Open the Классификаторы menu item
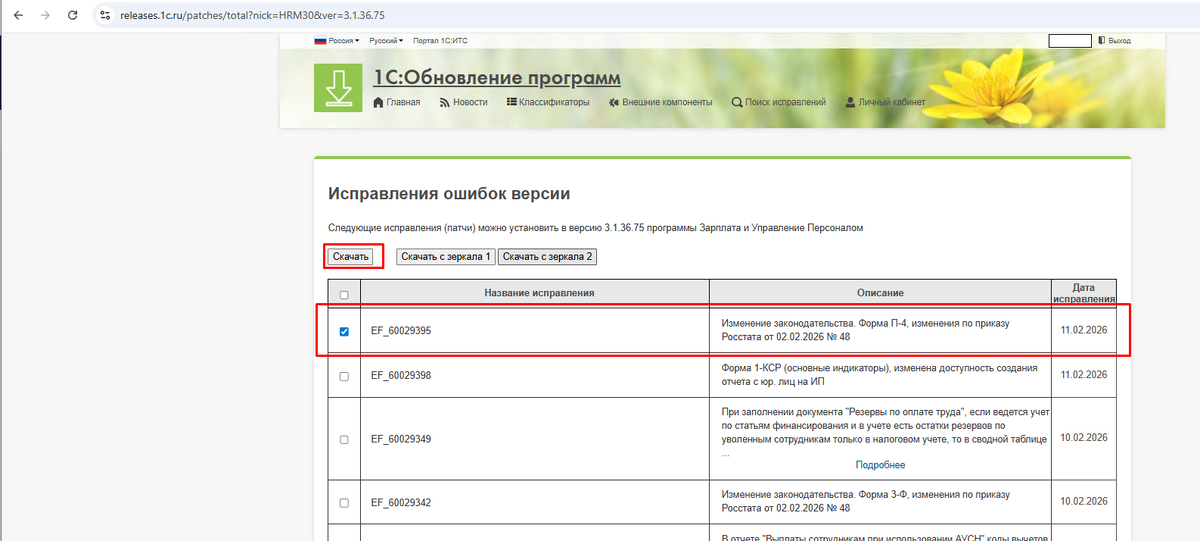Image resolution: width=1200 pixels, height=541 pixels. 548,102
